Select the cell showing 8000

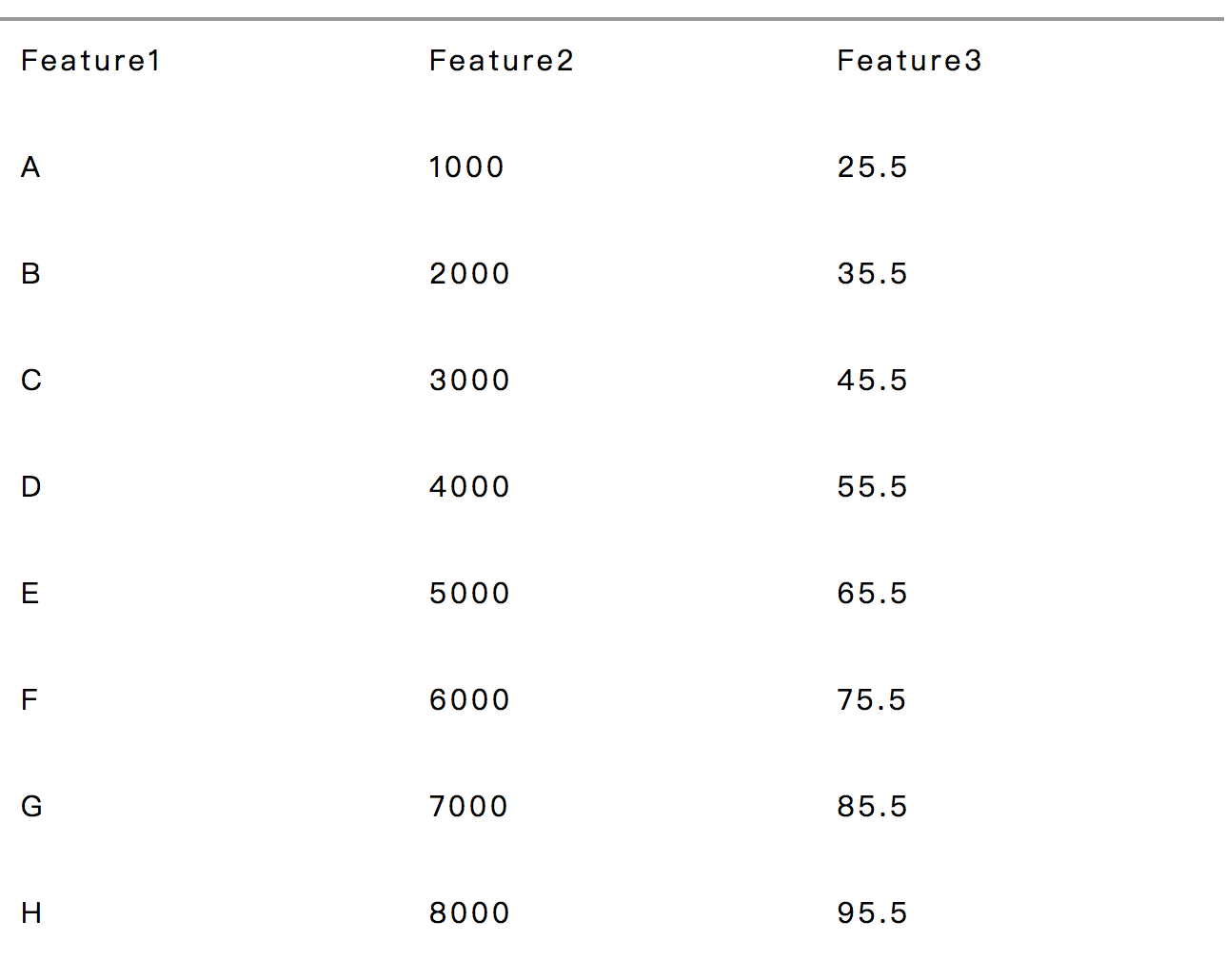(x=469, y=913)
